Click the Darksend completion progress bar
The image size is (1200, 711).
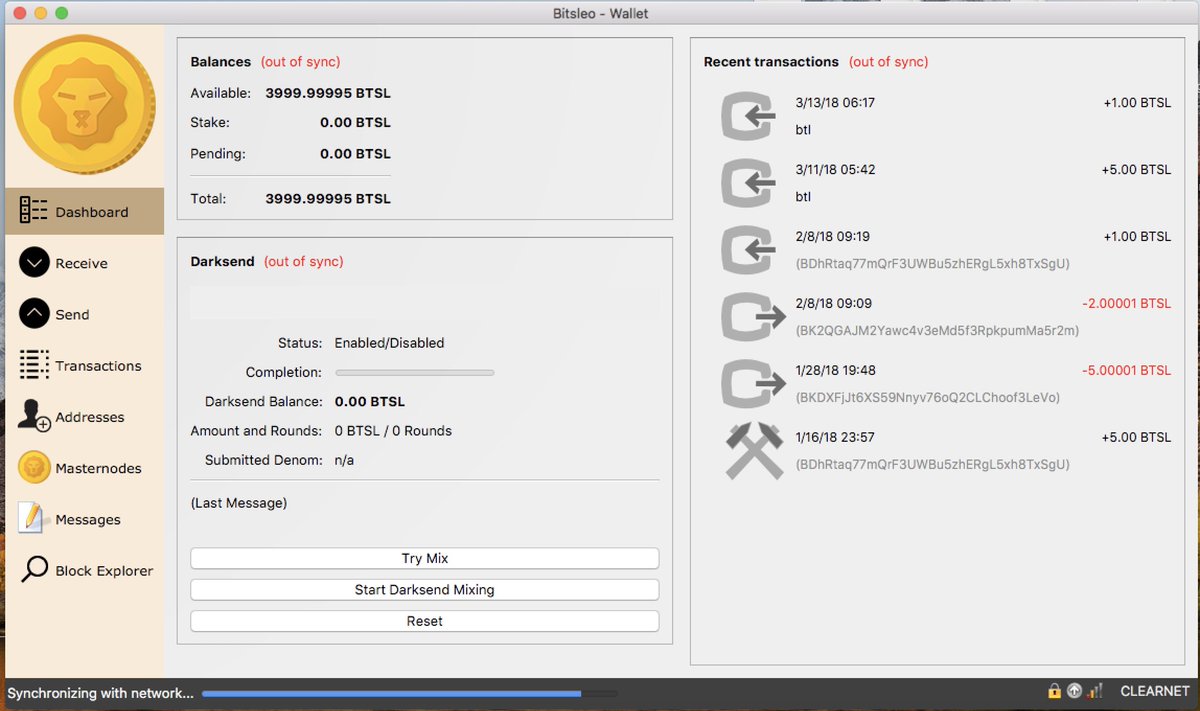pos(414,372)
